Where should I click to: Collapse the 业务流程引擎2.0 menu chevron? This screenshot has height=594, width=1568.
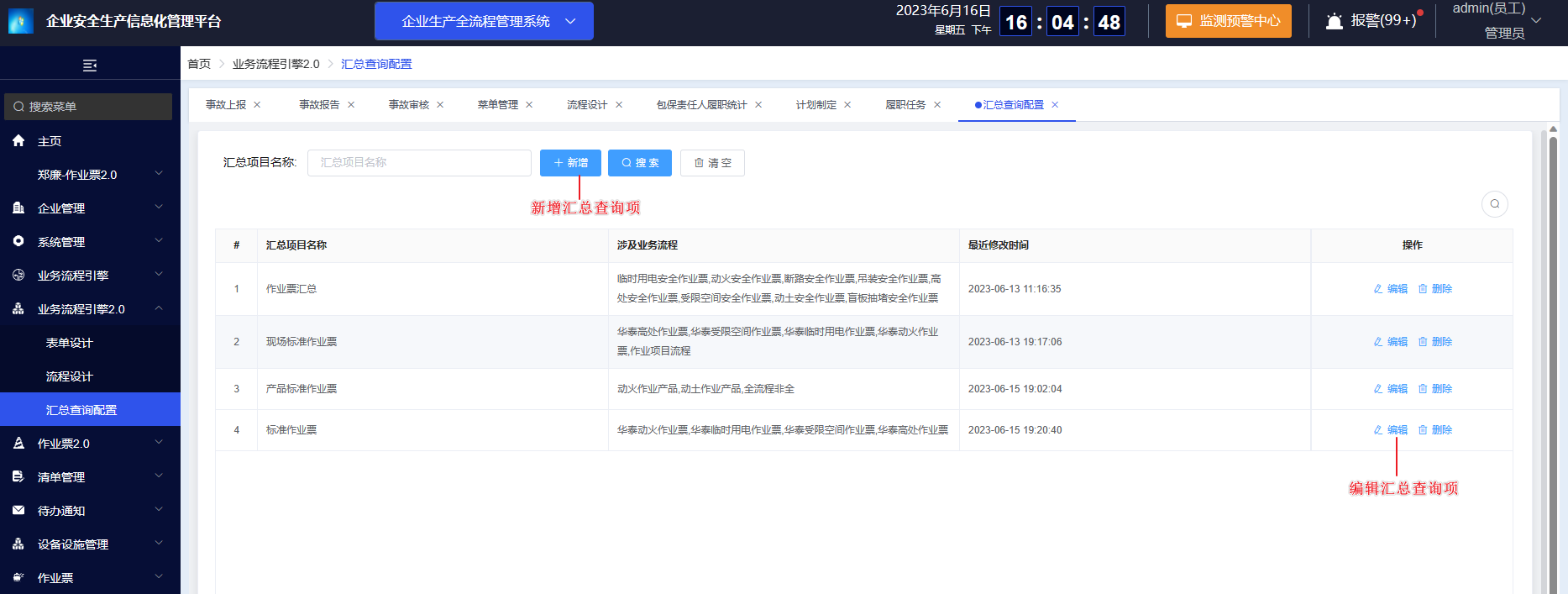click(159, 308)
